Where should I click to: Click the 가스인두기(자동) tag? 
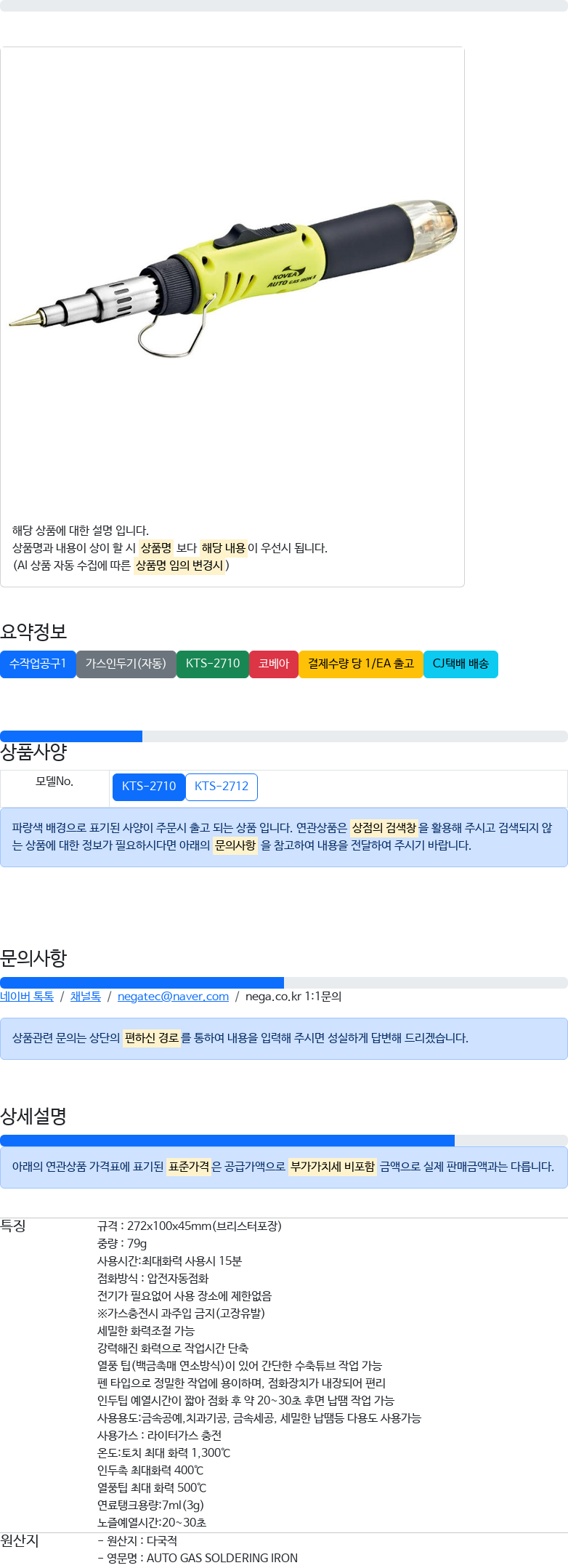[126, 664]
